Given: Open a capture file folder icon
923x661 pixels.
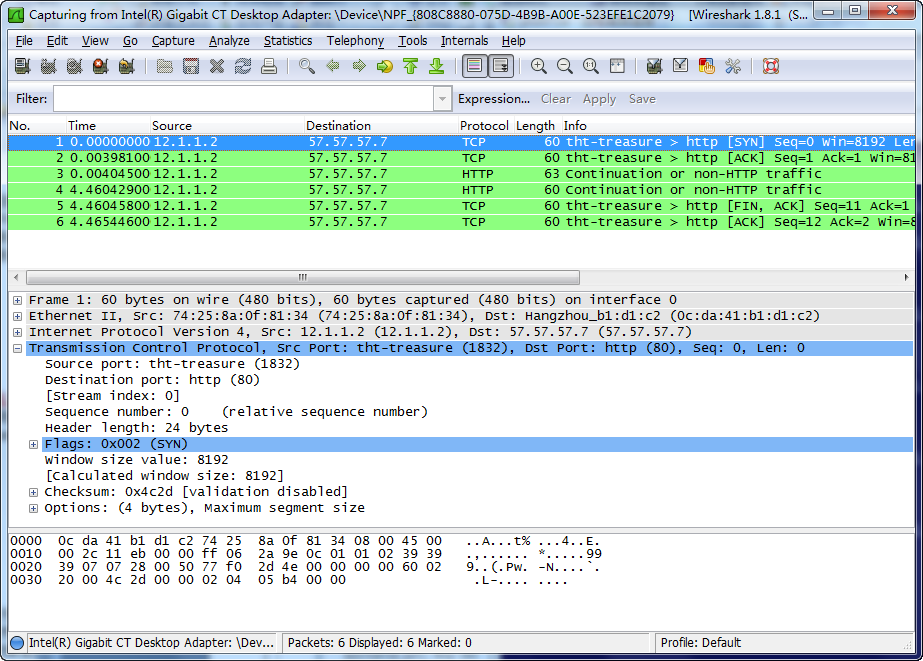Looking at the screenshot, I should (x=164, y=66).
